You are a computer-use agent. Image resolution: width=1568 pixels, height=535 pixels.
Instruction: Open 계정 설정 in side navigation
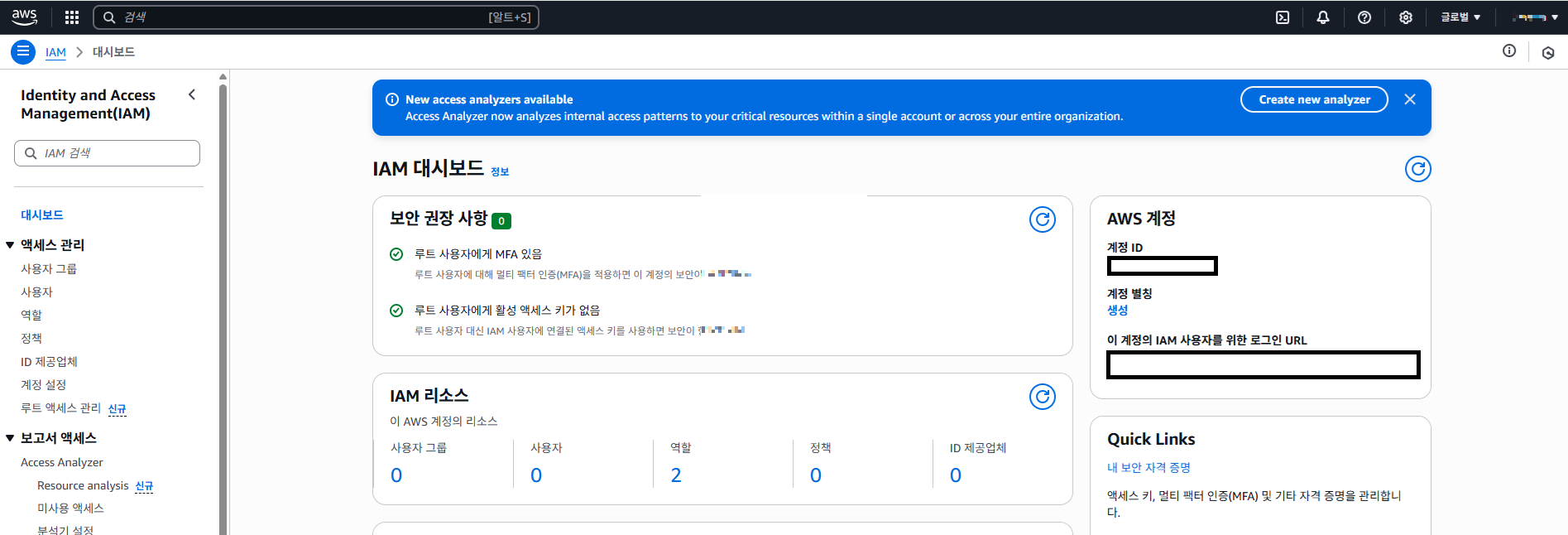pyautogui.click(x=43, y=385)
